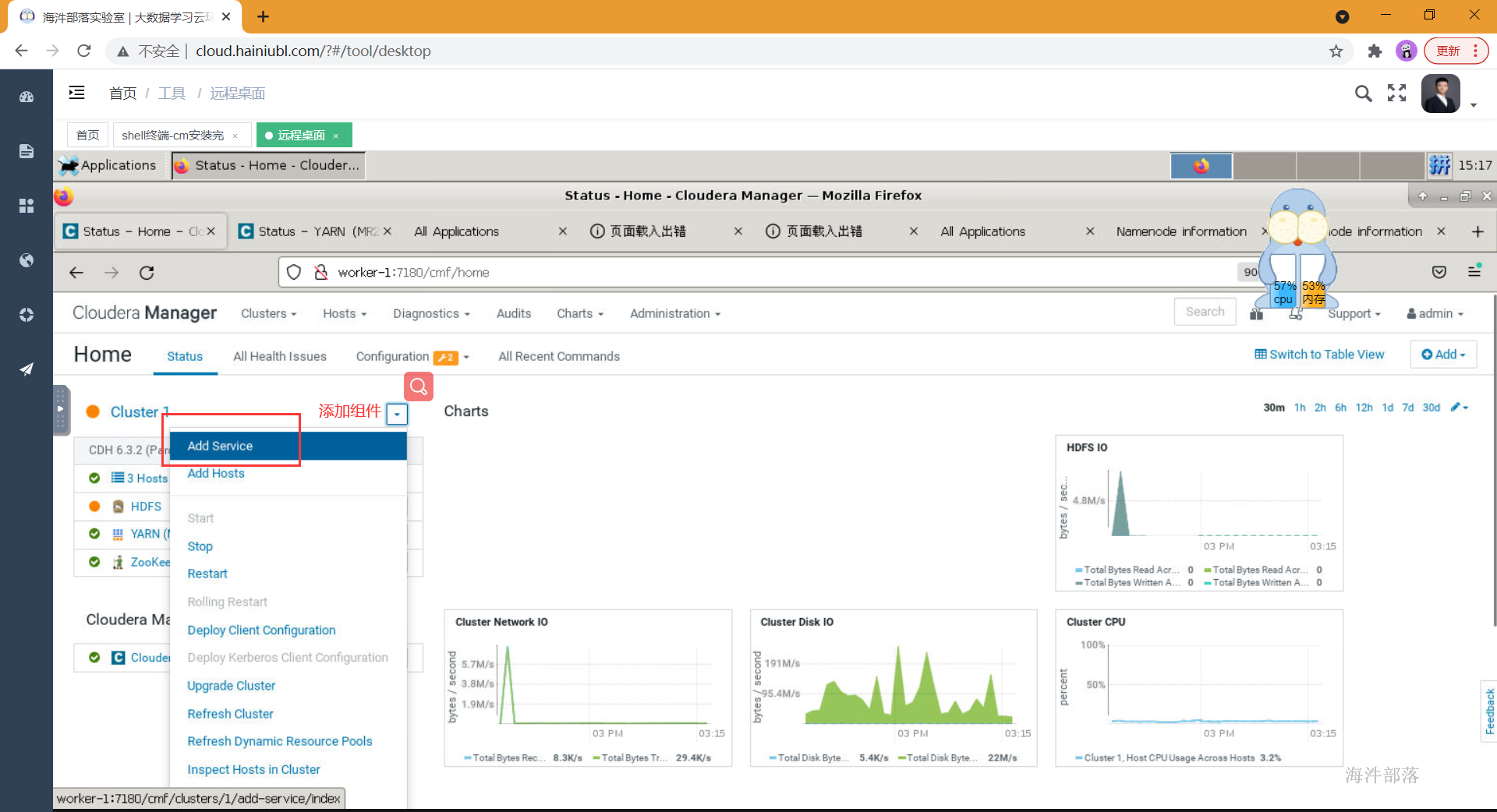
Task: Click the Cloudera Manager search field
Action: [1205, 312]
